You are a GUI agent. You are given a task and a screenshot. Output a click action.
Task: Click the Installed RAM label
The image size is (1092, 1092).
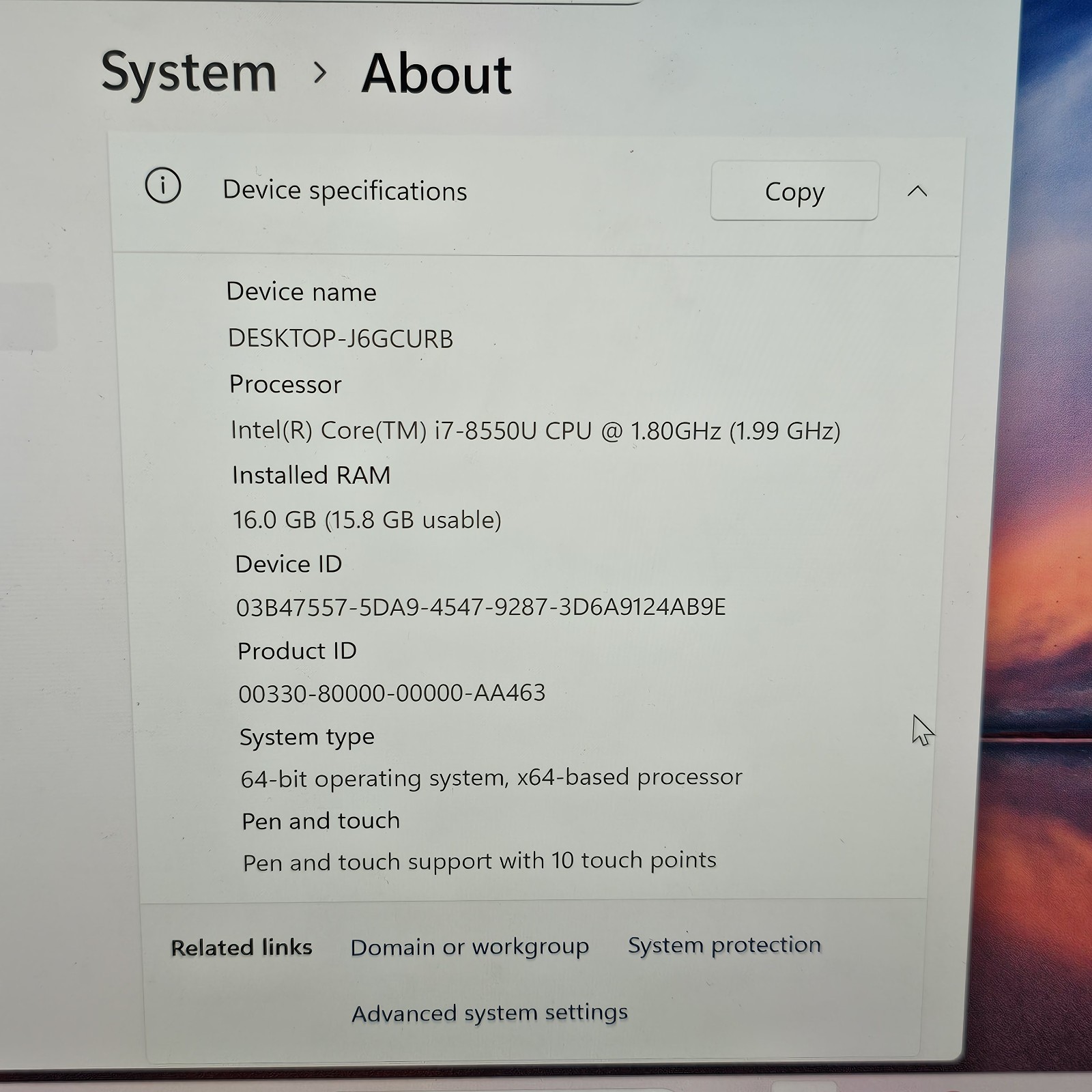click(311, 475)
